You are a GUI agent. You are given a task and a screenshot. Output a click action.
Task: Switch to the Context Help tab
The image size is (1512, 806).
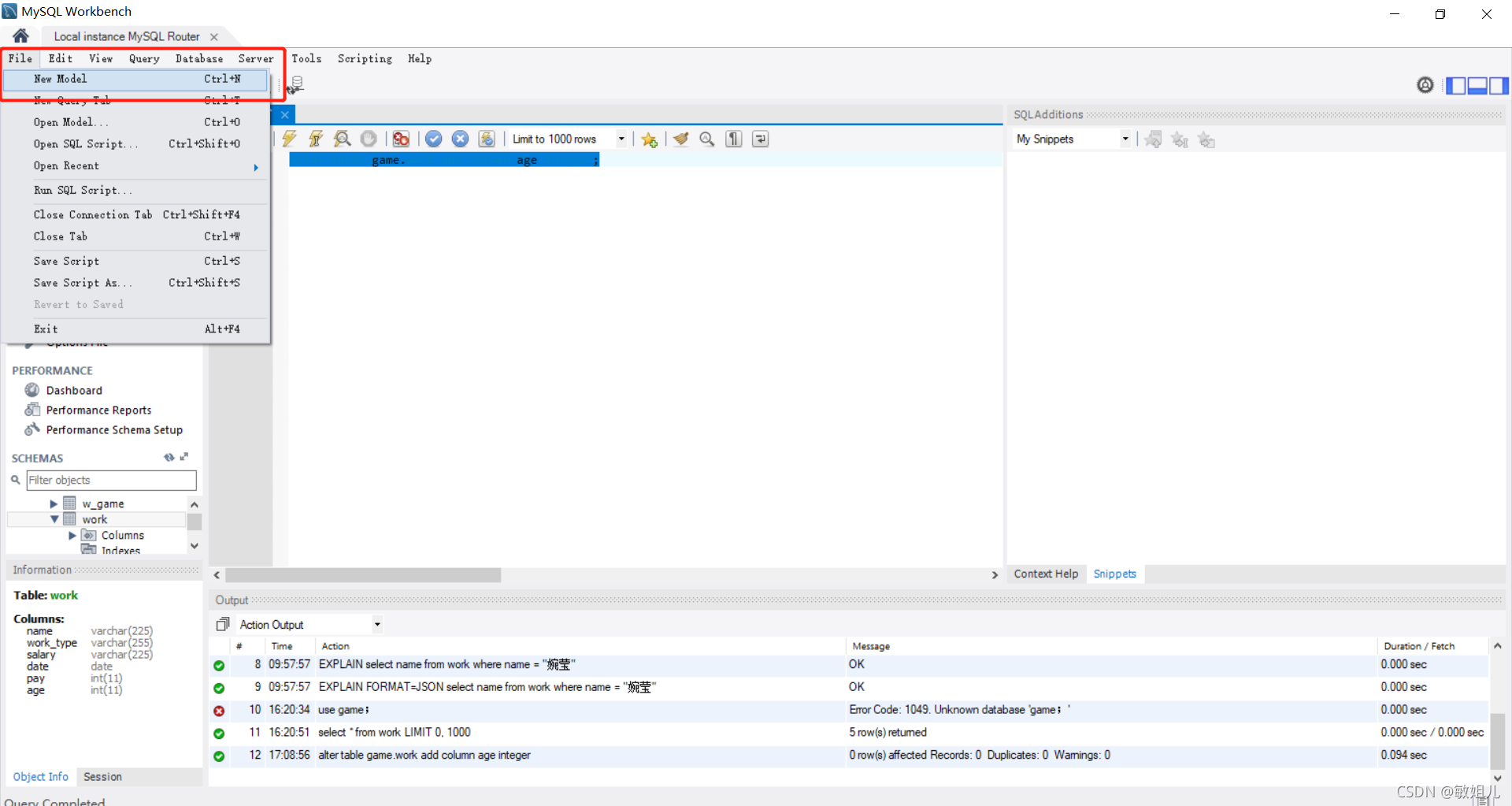(1046, 574)
